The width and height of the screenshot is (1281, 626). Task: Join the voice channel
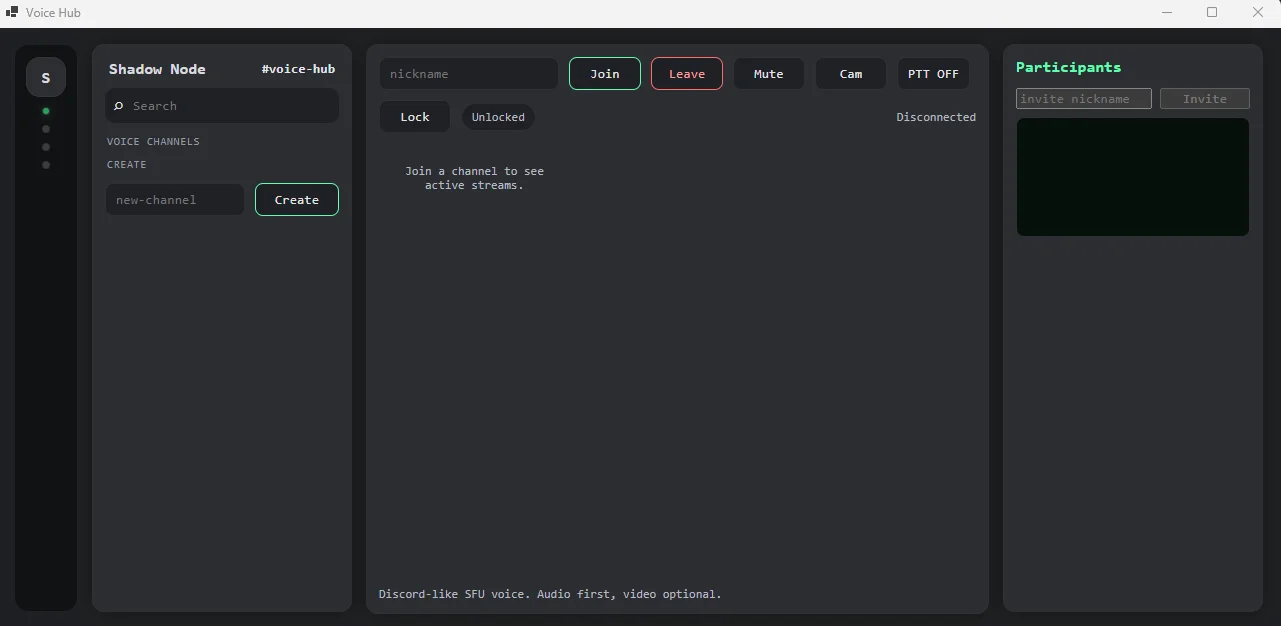tap(605, 74)
